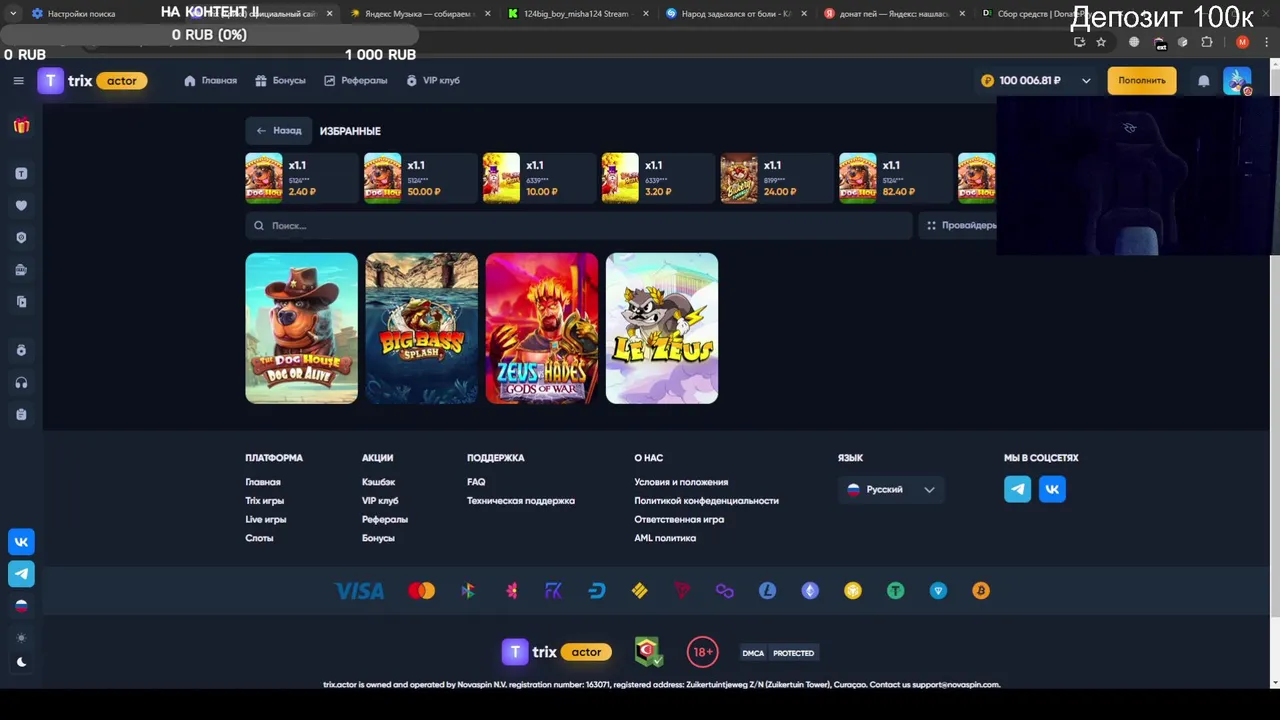Screen dimensions: 1280x720
Task: Open Техническая поддержка footer link
Action: pos(521,501)
